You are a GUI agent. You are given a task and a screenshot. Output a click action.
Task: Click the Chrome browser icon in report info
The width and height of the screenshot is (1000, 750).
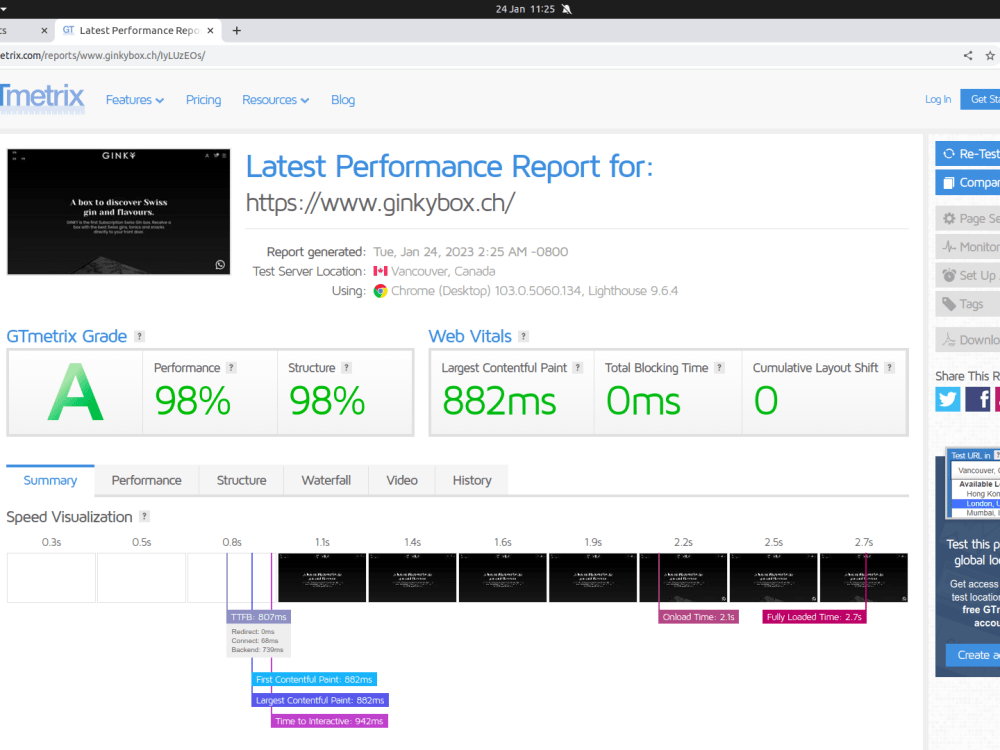(x=380, y=291)
